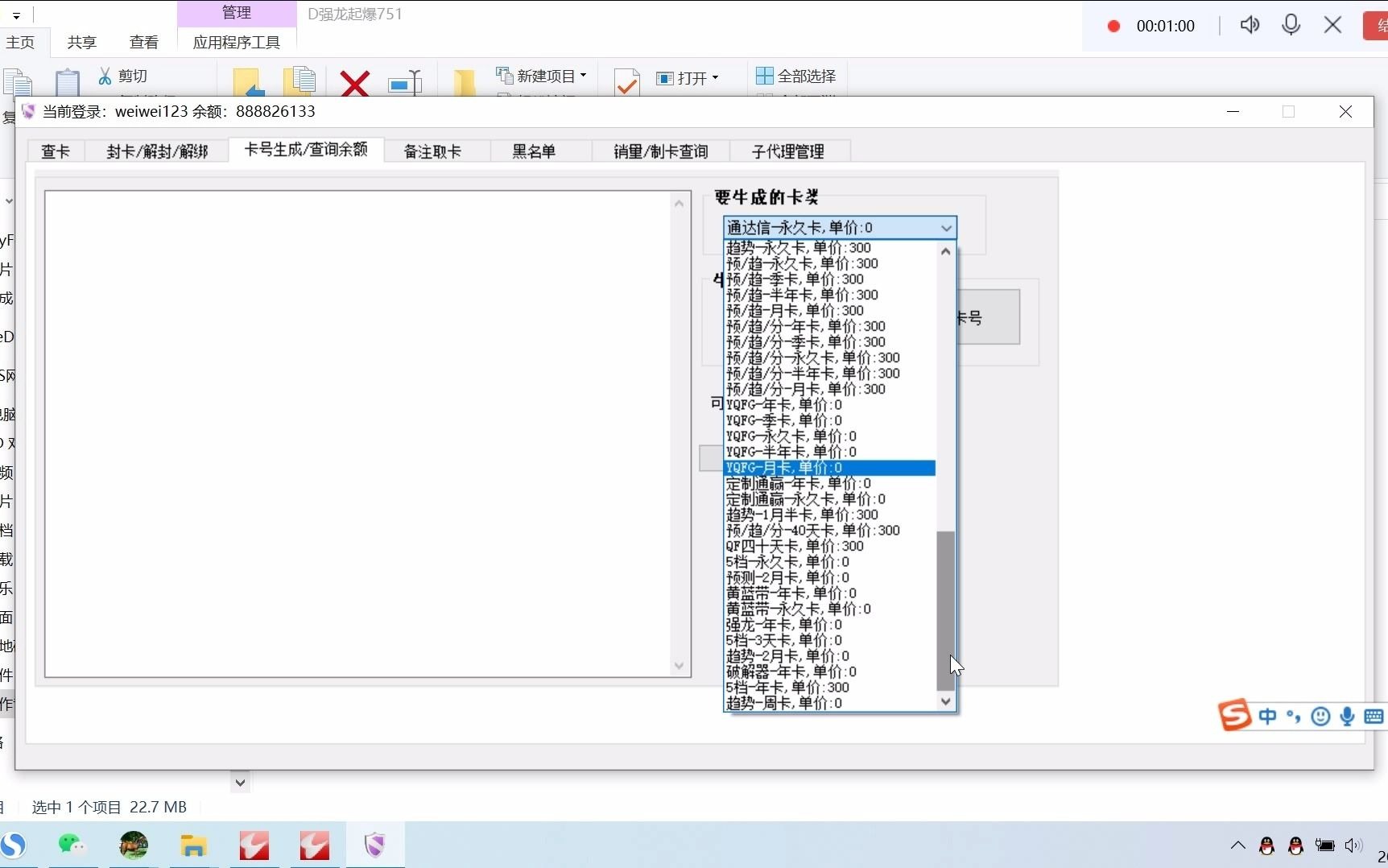This screenshot has width=1388, height=868.
Task: Choose YQFG-年卡, 单价:0 option
Action: pos(829,405)
